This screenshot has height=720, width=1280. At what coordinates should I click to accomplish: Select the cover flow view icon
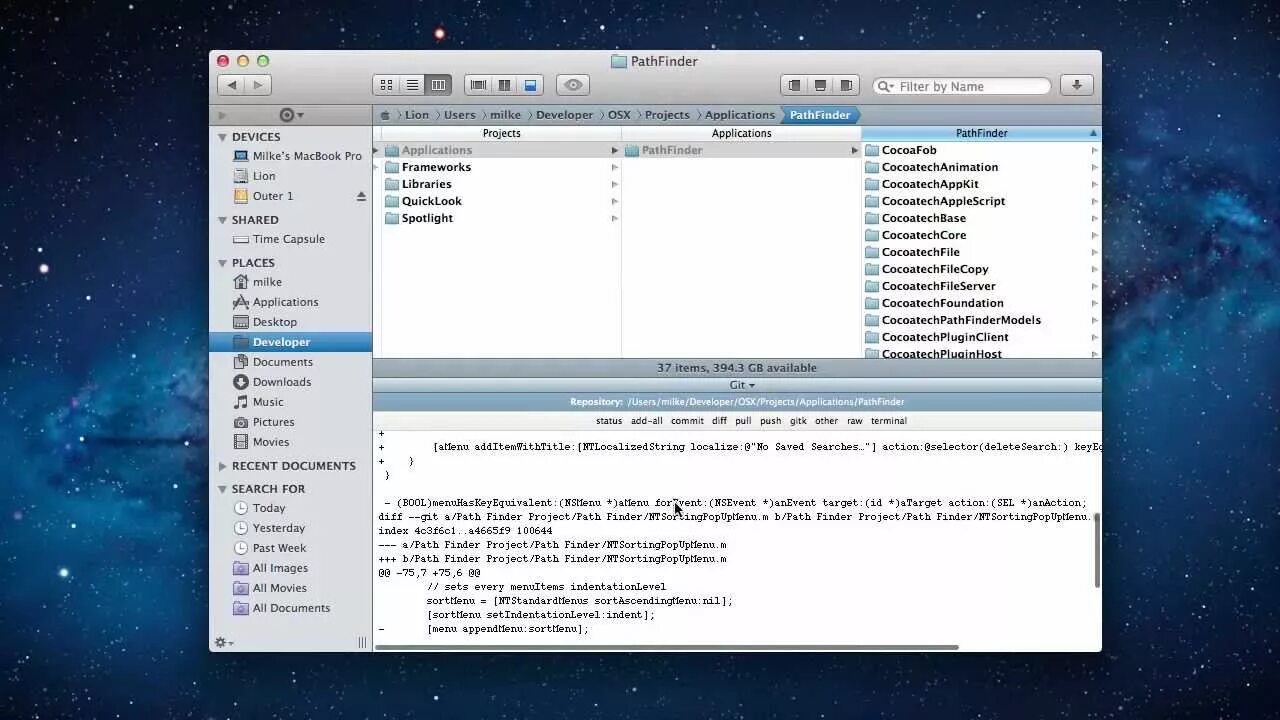(x=478, y=86)
